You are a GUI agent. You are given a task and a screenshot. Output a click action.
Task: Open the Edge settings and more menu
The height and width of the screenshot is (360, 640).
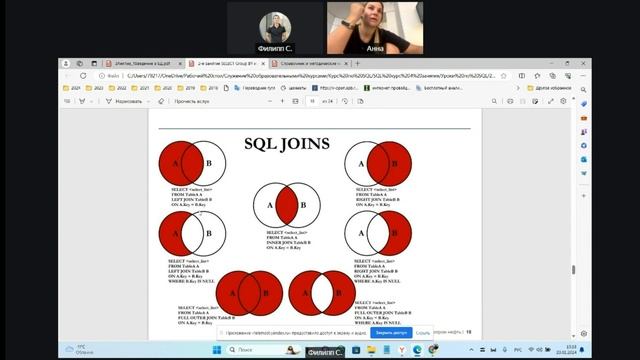tap(583, 76)
